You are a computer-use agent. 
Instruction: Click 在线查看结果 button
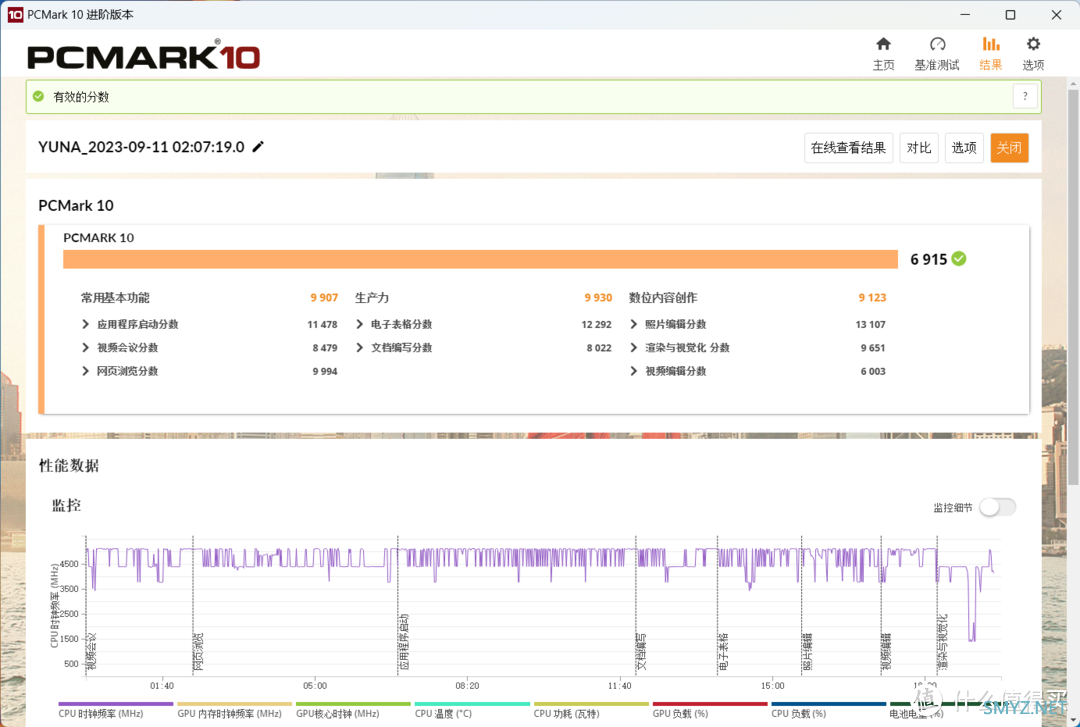click(849, 147)
